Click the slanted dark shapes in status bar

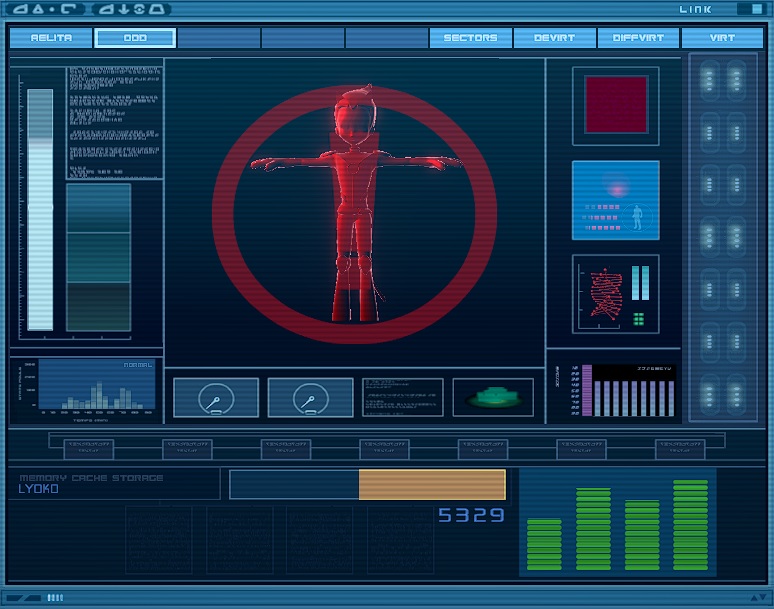pos(23,598)
